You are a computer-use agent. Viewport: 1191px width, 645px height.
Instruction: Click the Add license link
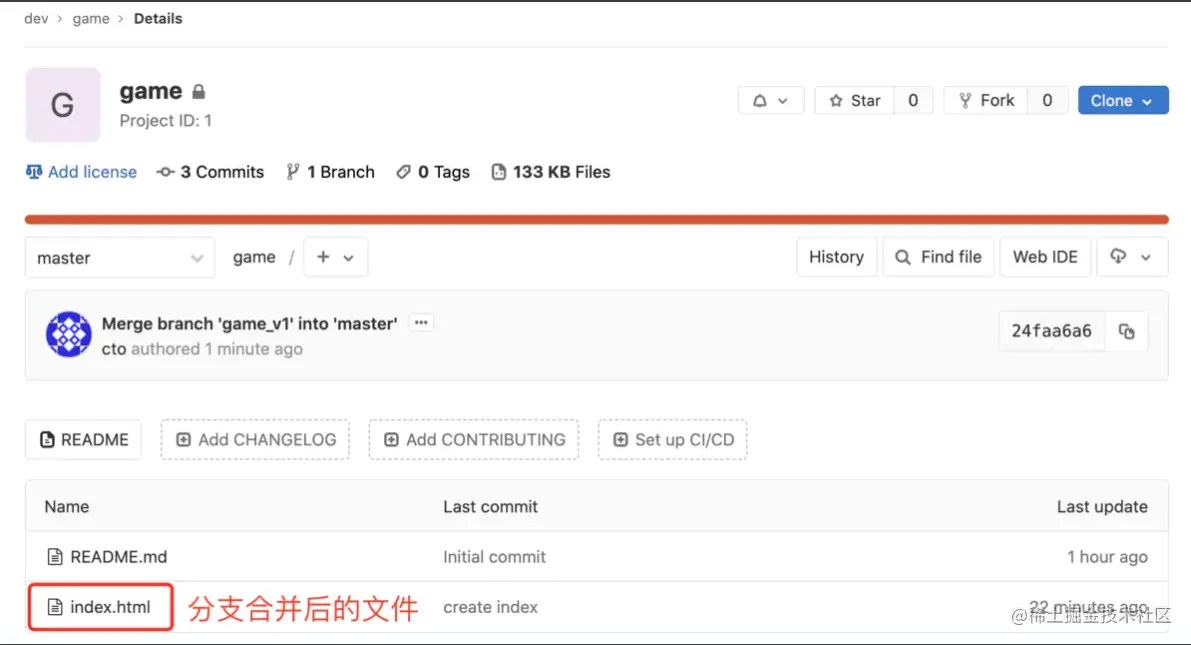pos(81,172)
